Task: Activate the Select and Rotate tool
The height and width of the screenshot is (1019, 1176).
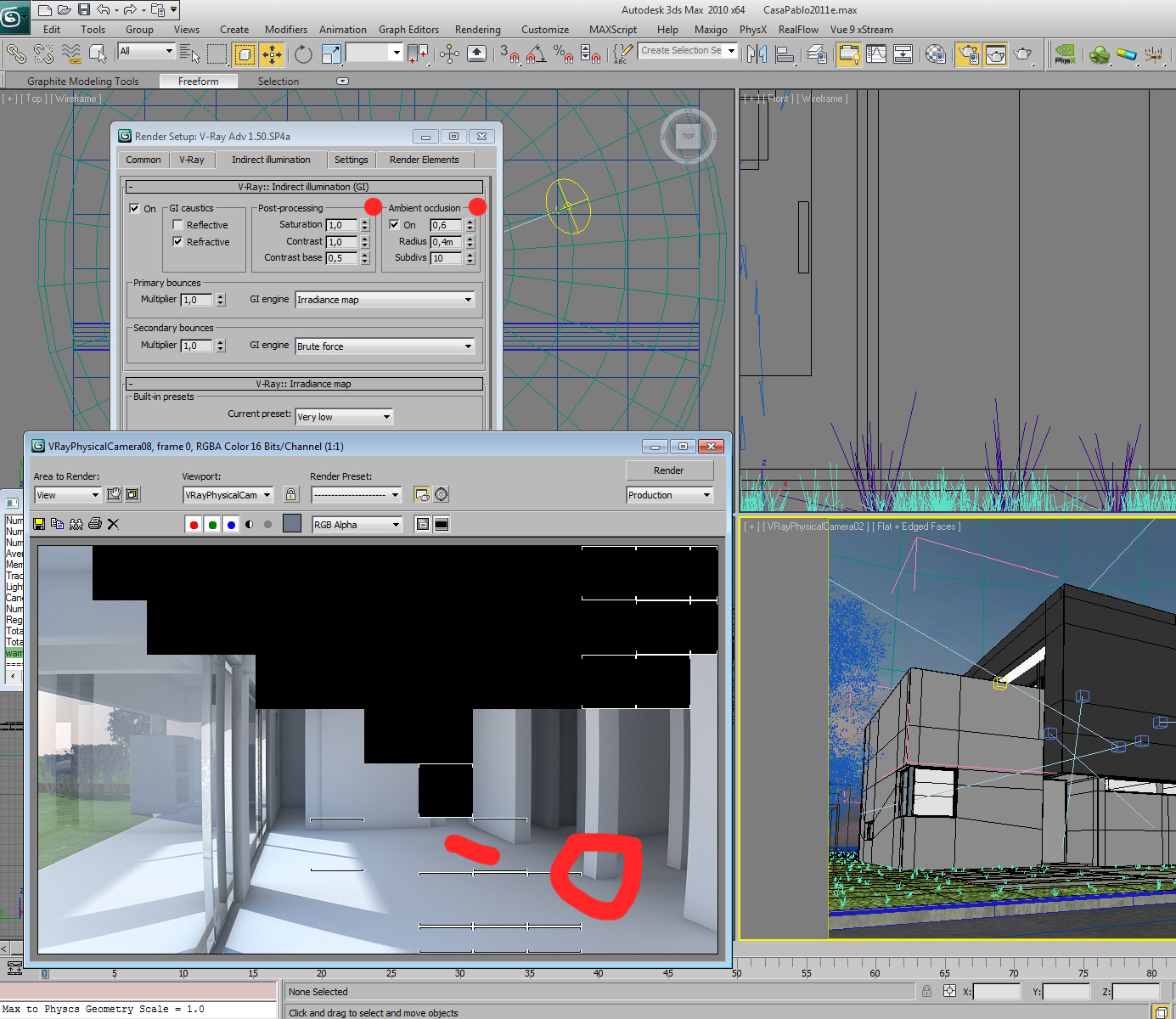Action: [x=302, y=53]
